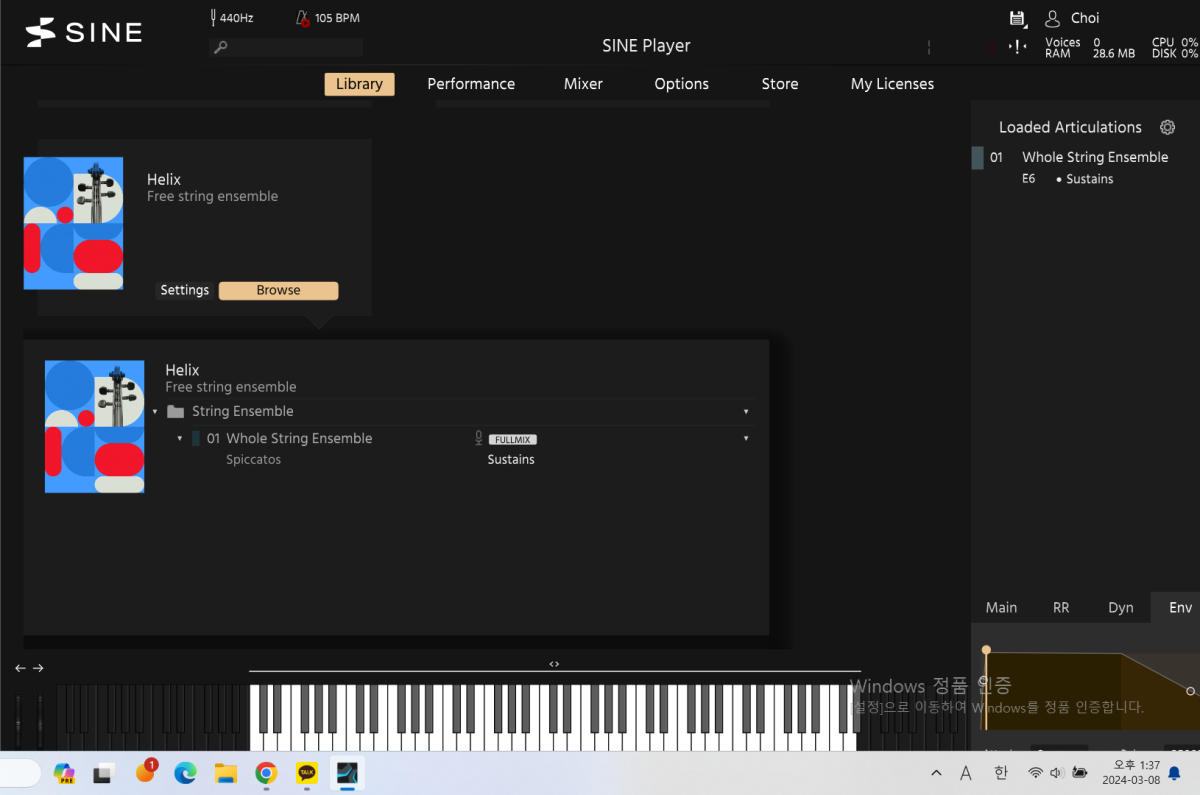Shift keyboard right with the right arrow
The image size is (1200, 795).
pyautogui.click(x=38, y=668)
